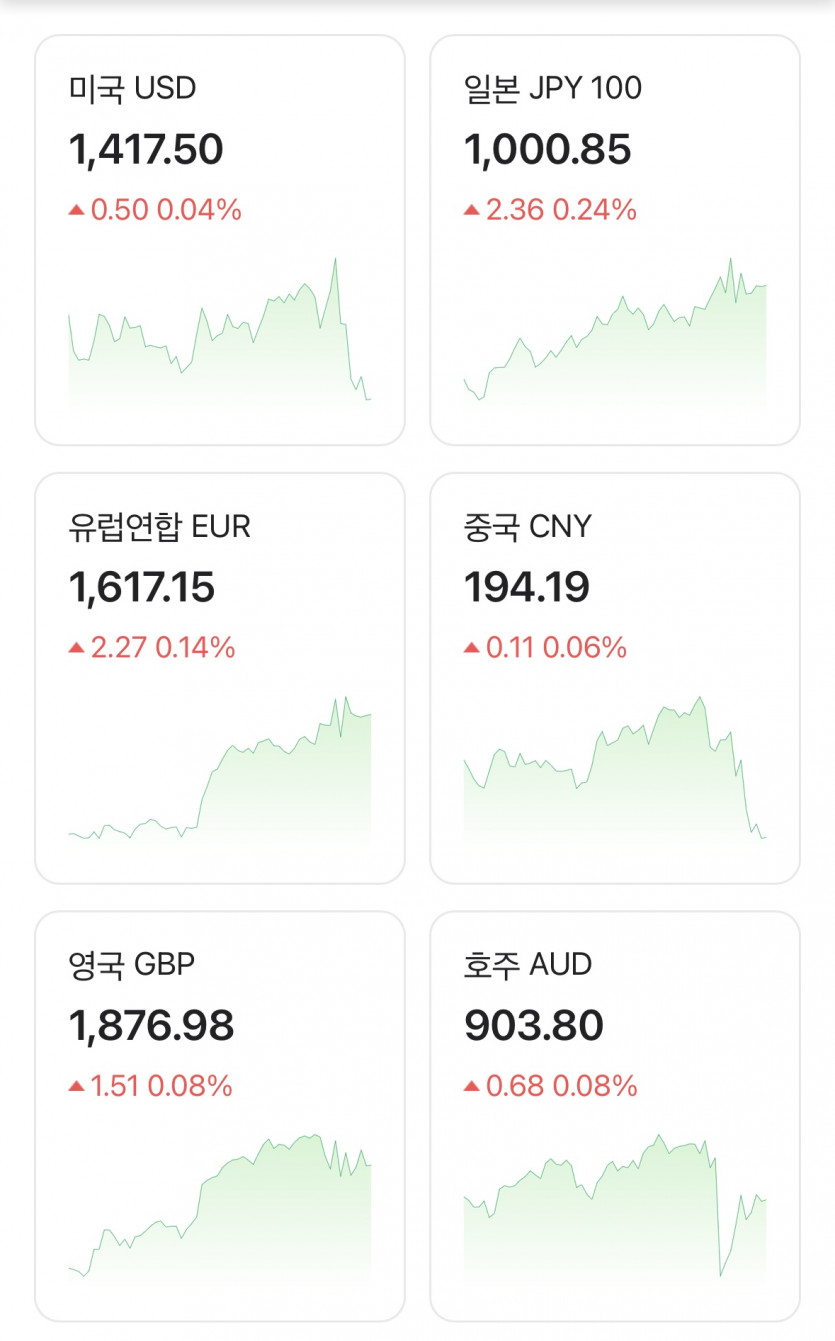Click the red up-triangle on JPY card
This screenshot has width=835, height=1341.
[471, 210]
